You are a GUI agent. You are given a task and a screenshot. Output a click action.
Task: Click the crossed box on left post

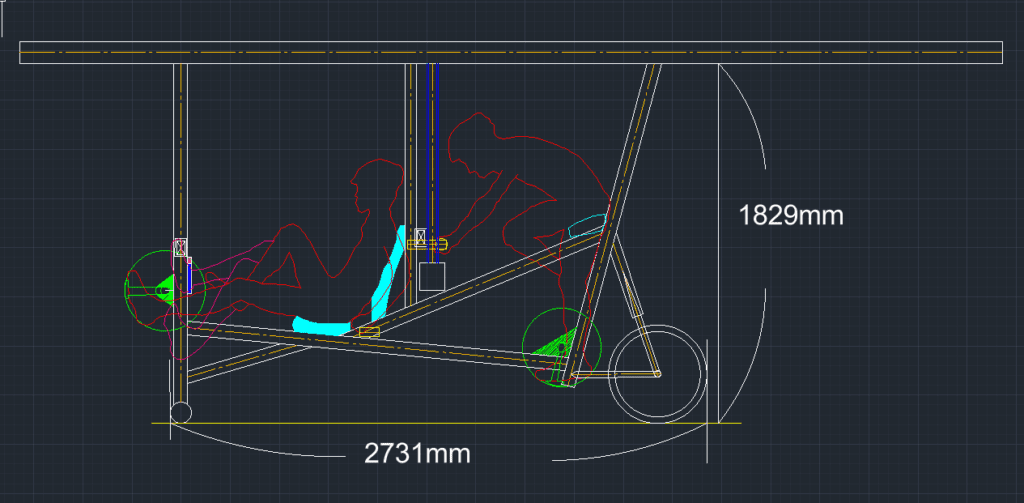tap(181, 246)
